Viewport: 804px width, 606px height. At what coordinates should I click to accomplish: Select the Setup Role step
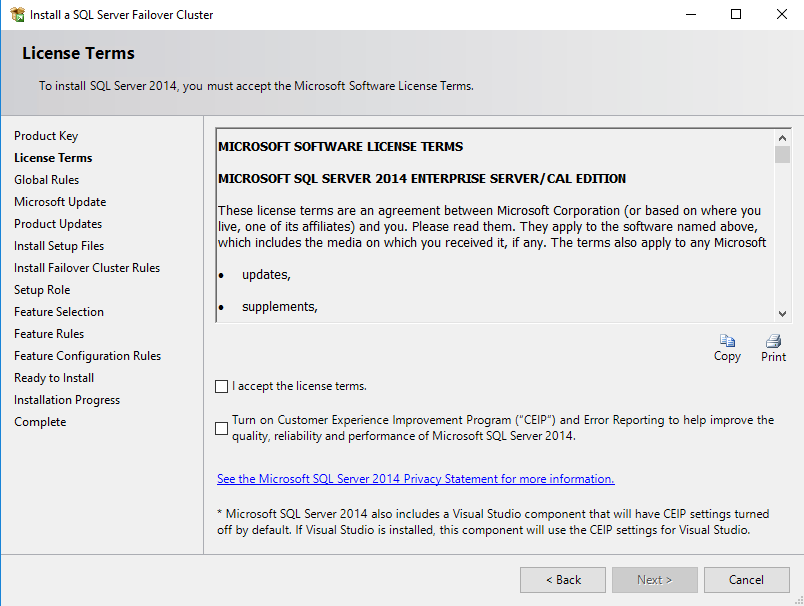point(42,290)
